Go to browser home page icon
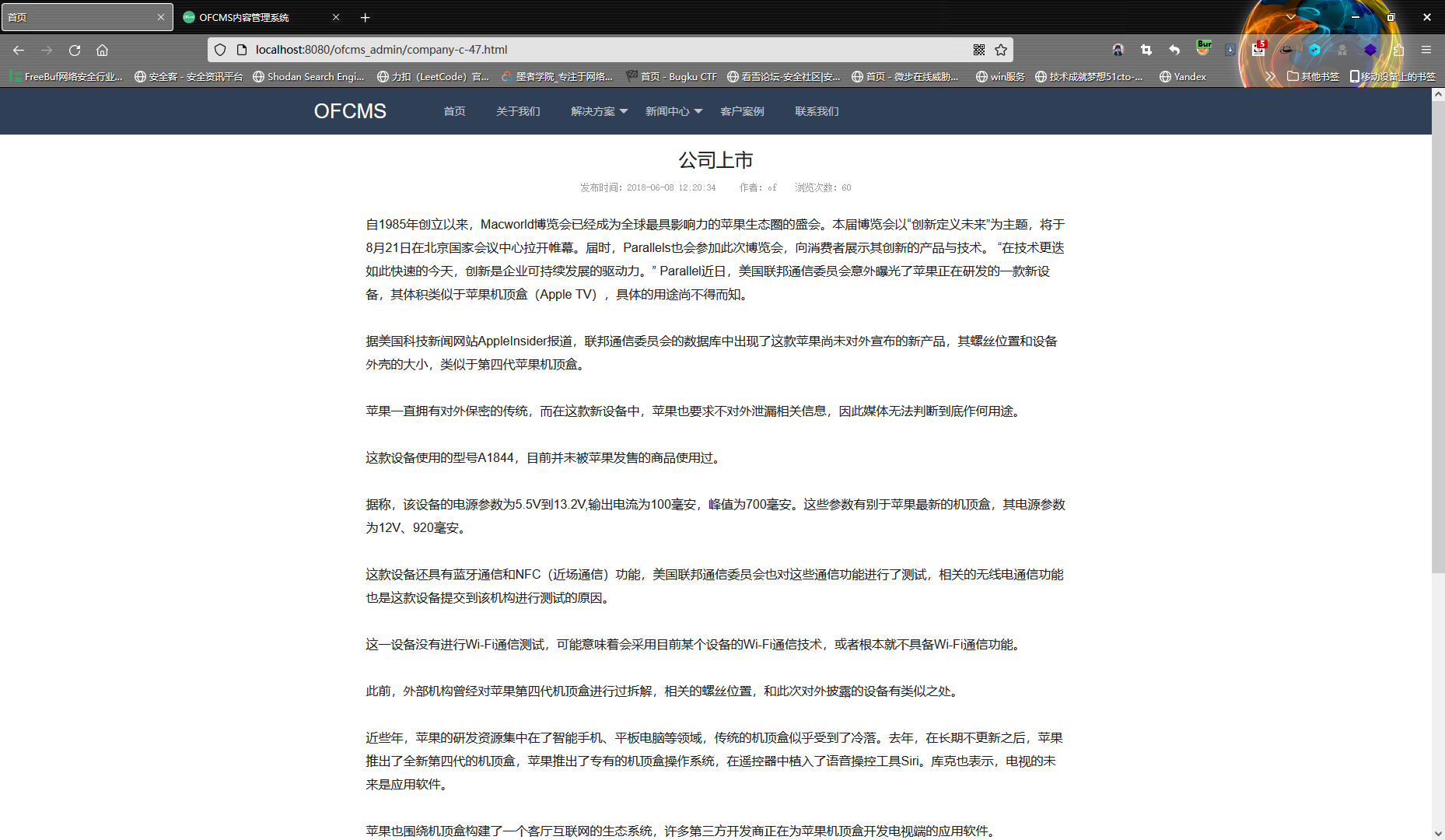 (102, 49)
